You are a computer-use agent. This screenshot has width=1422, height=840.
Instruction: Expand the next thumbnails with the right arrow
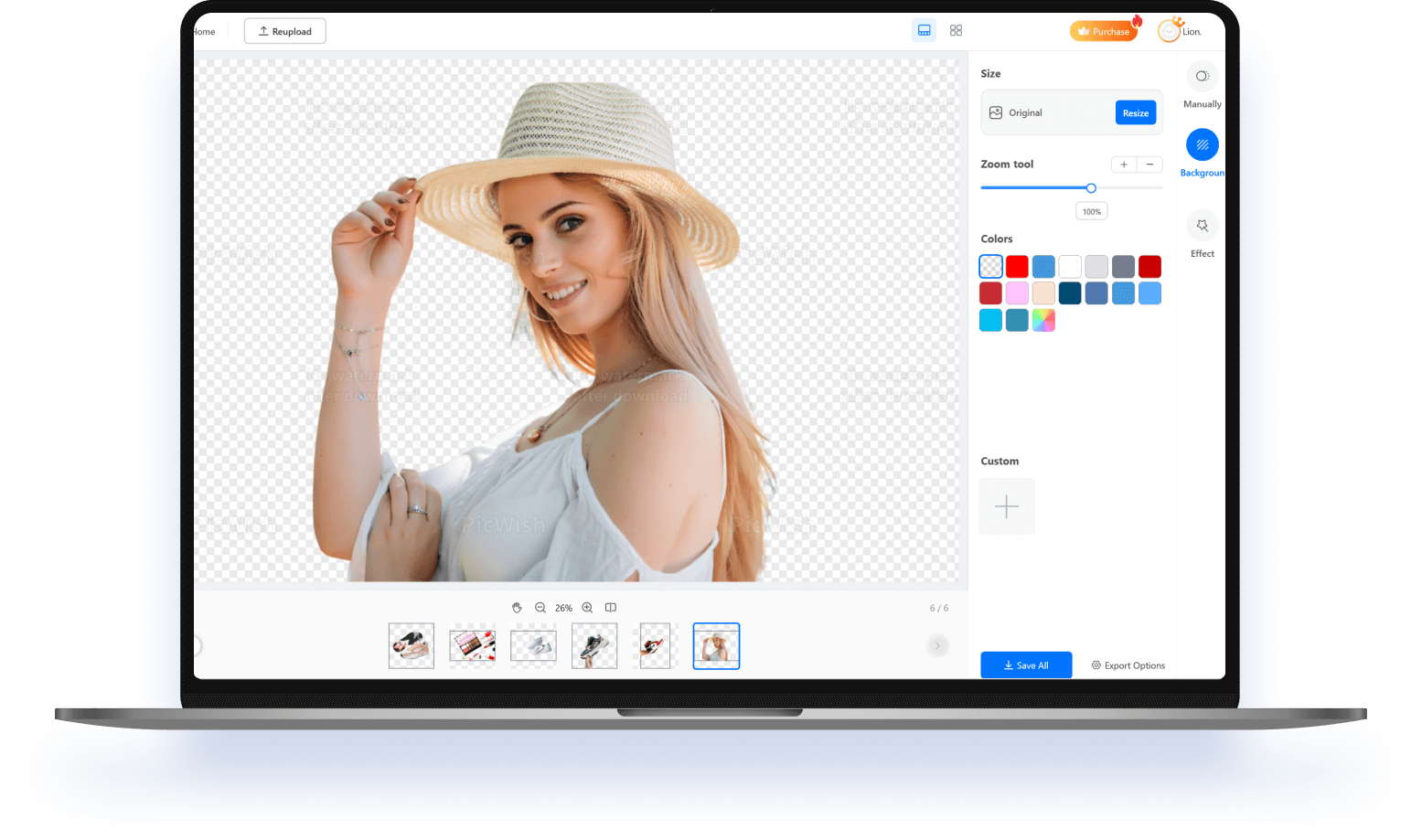[x=936, y=645]
